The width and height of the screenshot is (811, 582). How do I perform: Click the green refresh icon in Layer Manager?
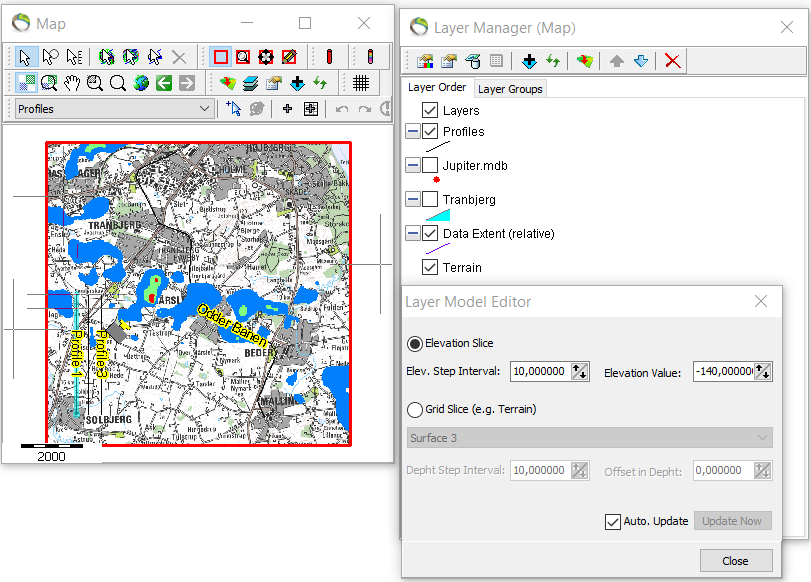click(552, 61)
